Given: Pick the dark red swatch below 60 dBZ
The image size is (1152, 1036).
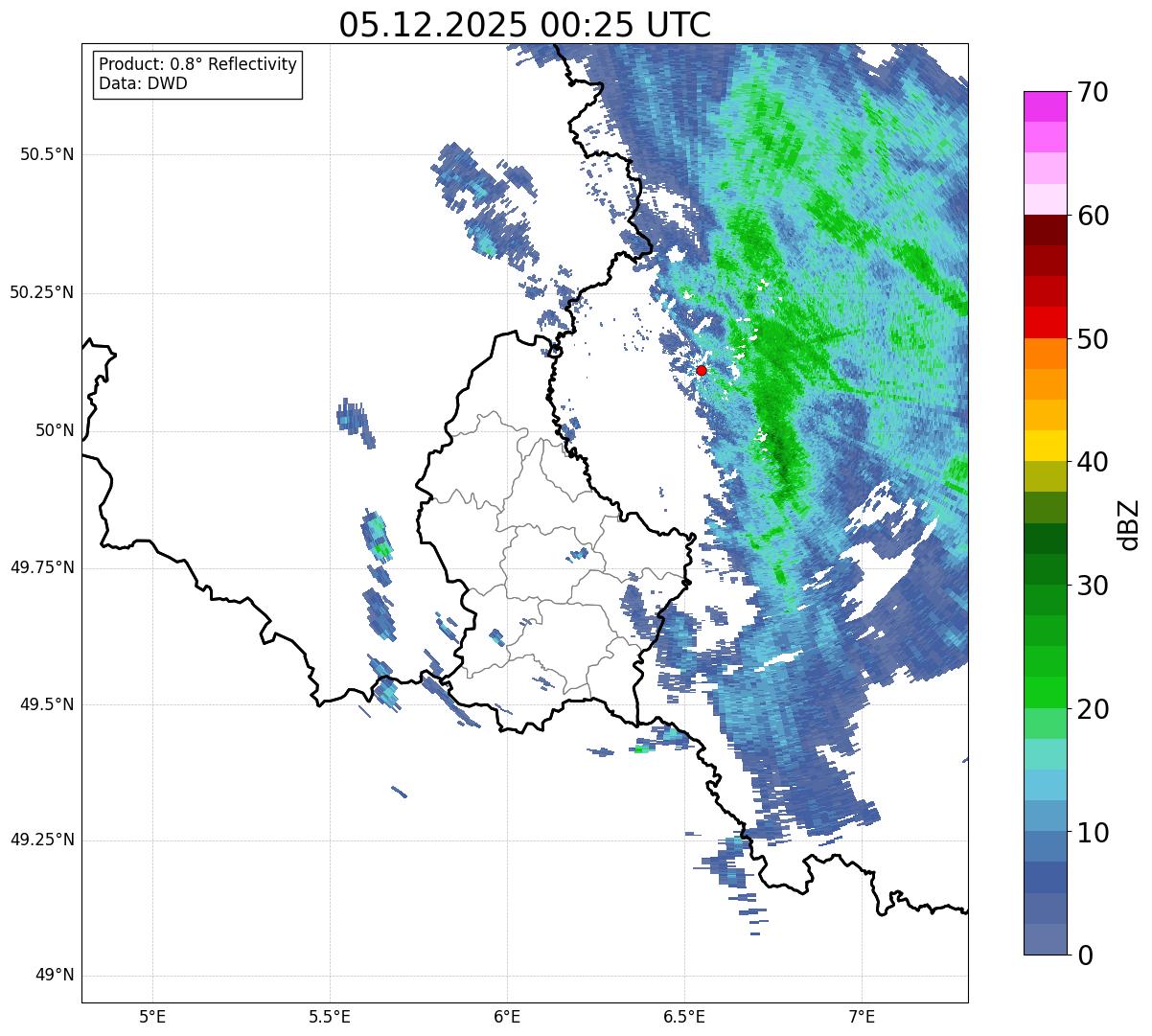Looking at the screenshot, I should click(1045, 230).
